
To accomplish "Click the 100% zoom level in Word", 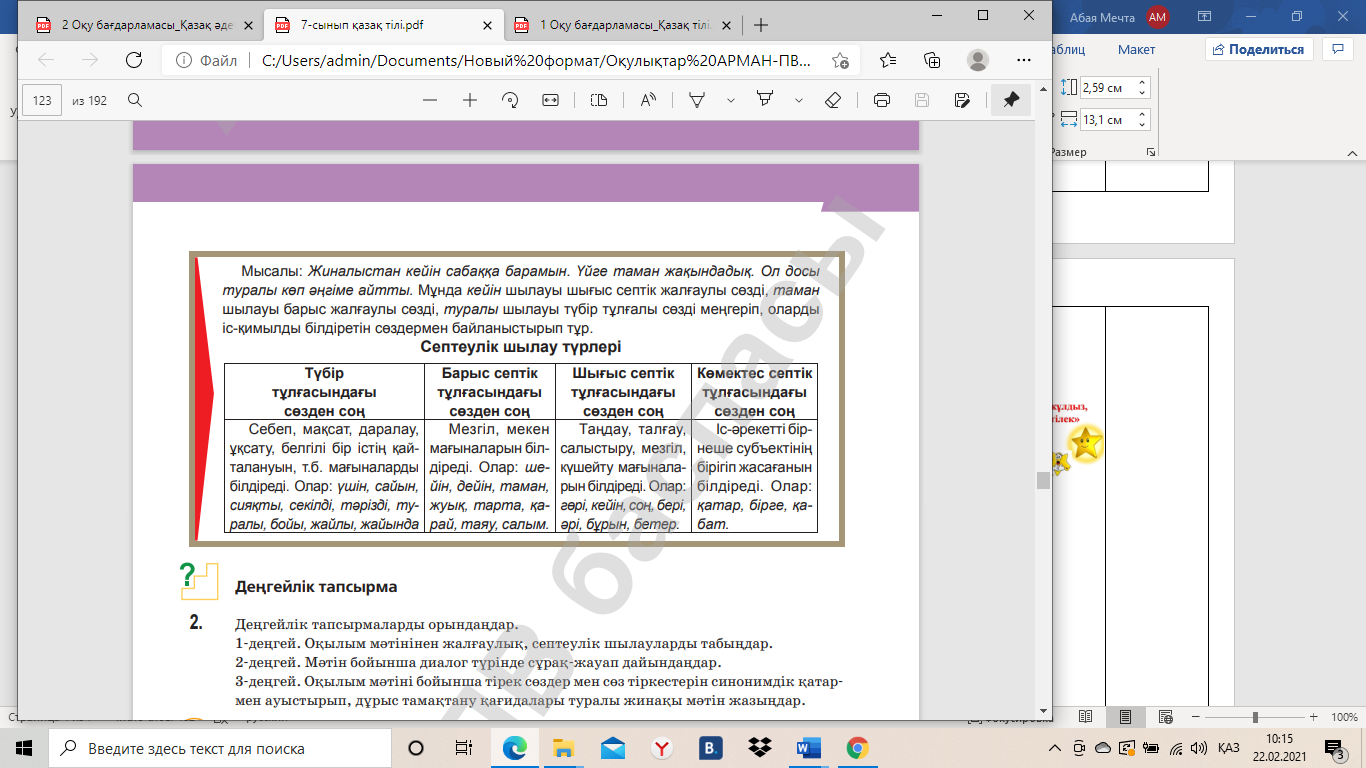I will click(1344, 717).
